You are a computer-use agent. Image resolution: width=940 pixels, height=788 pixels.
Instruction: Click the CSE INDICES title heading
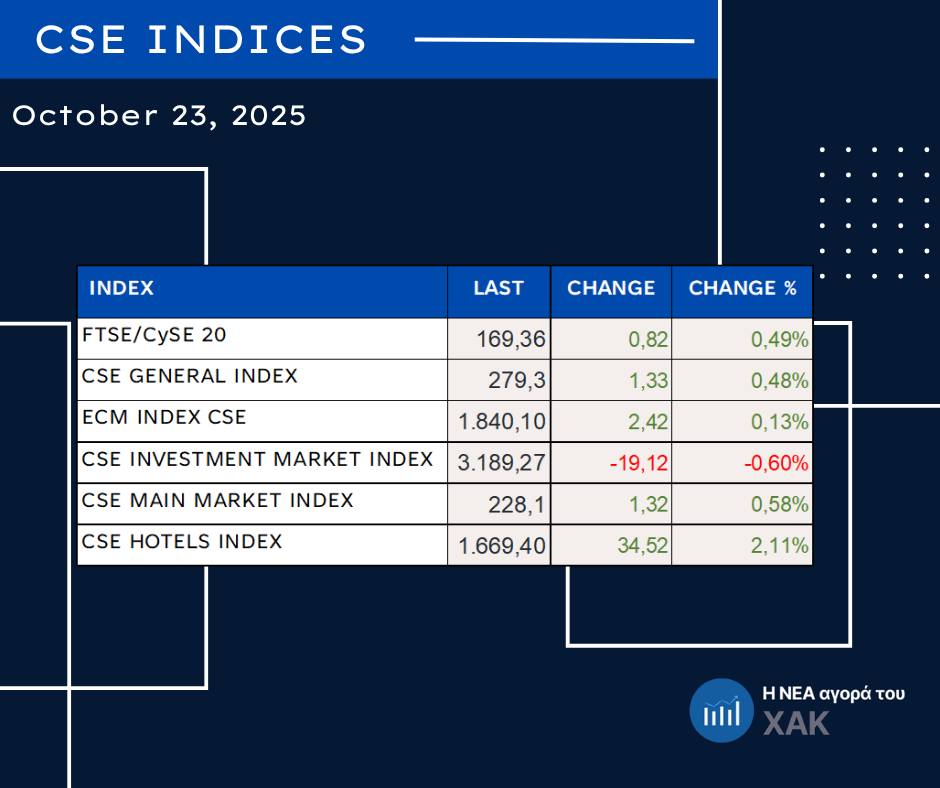[201, 40]
